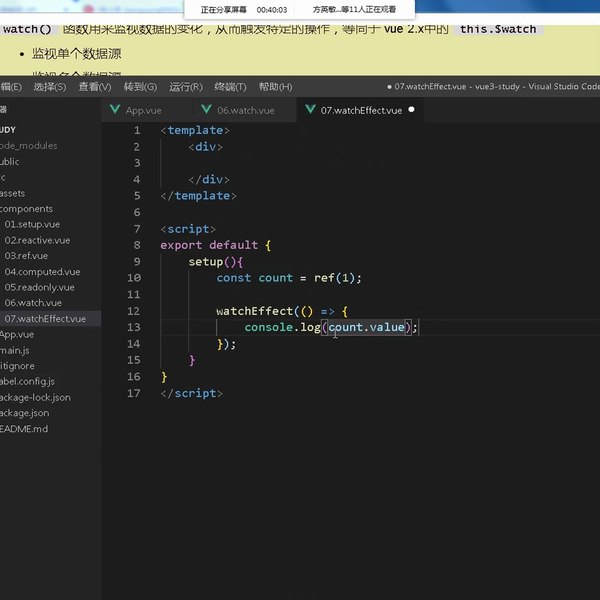Image resolution: width=600 pixels, height=600 pixels.
Task: Switch to the App.vue editor tab
Action: (x=143, y=110)
